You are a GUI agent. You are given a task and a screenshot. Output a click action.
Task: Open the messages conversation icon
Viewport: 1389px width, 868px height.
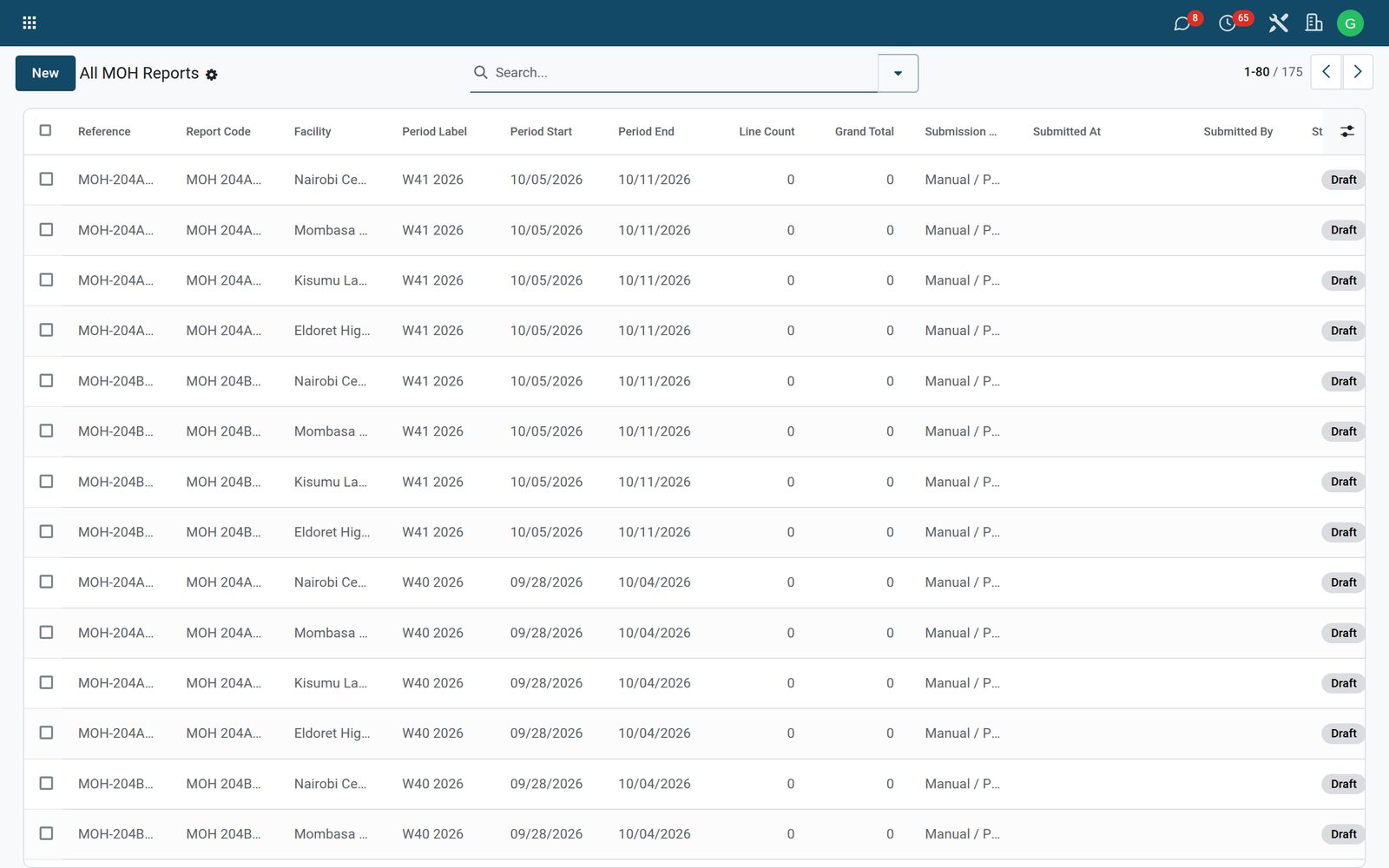[x=1182, y=23]
